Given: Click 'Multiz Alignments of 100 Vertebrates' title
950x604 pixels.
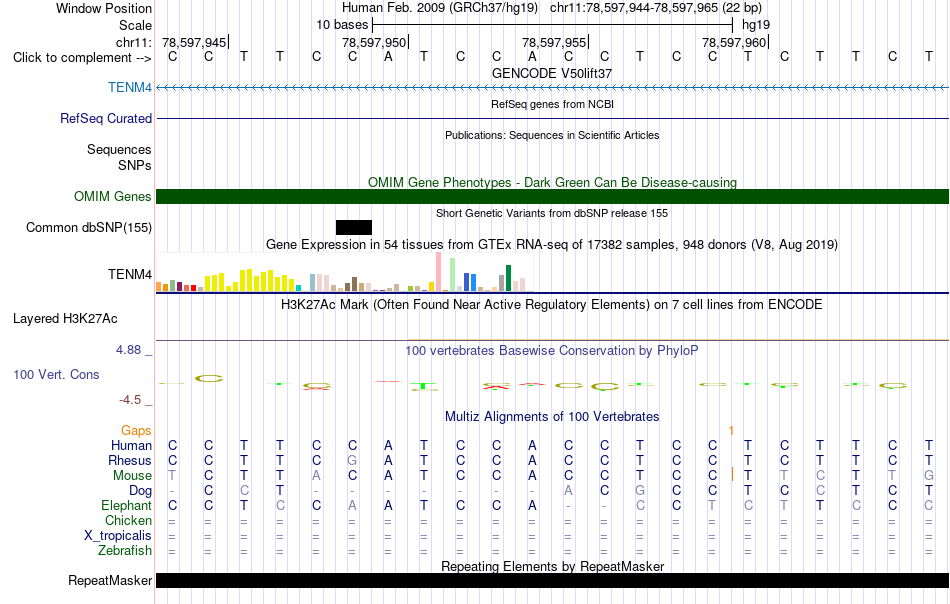Looking at the screenshot, I should (552, 416).
